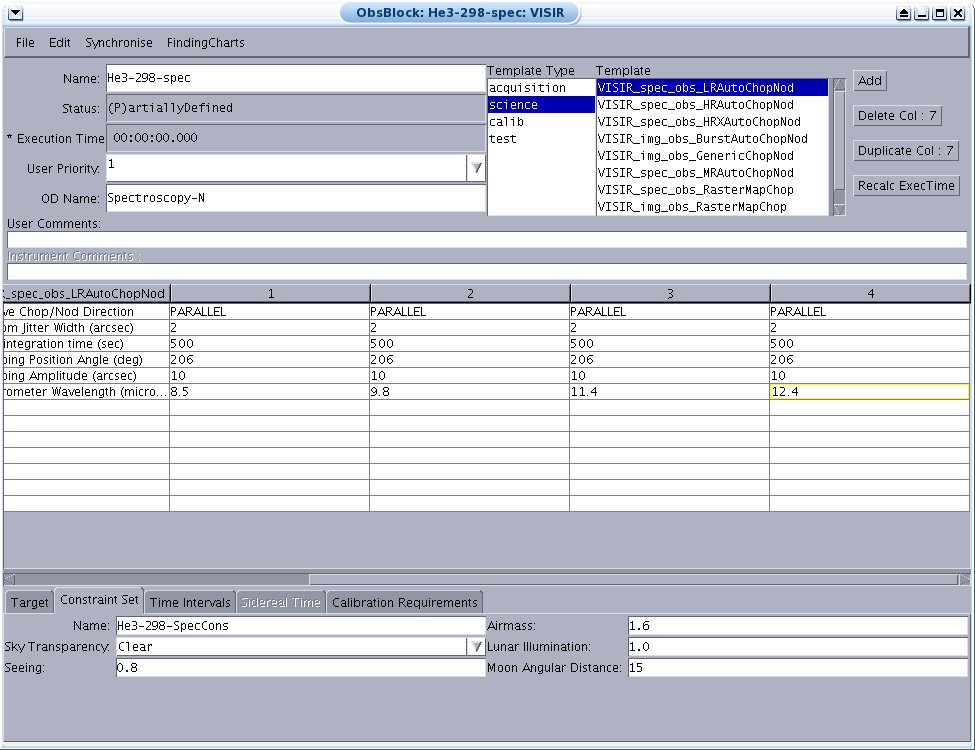Open the Edit menu

coord(60,43)
